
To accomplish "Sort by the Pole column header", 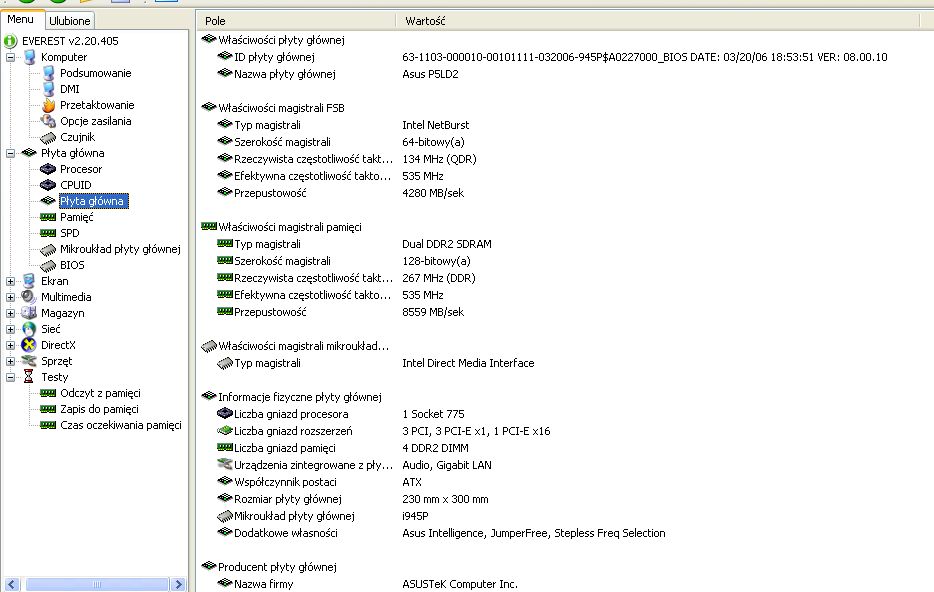I will click(296, 21).
